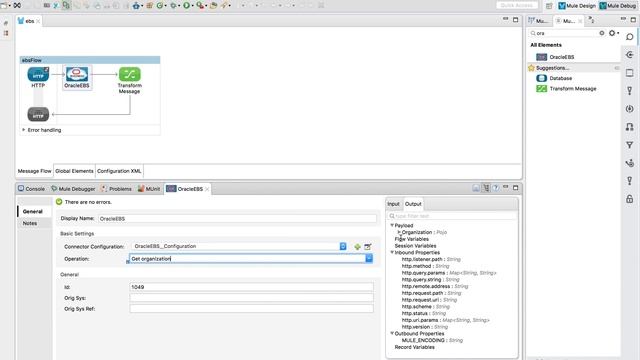640x360 pixels.
Task: Switch metadata panel to Input tab
Action: click(393, 204)
